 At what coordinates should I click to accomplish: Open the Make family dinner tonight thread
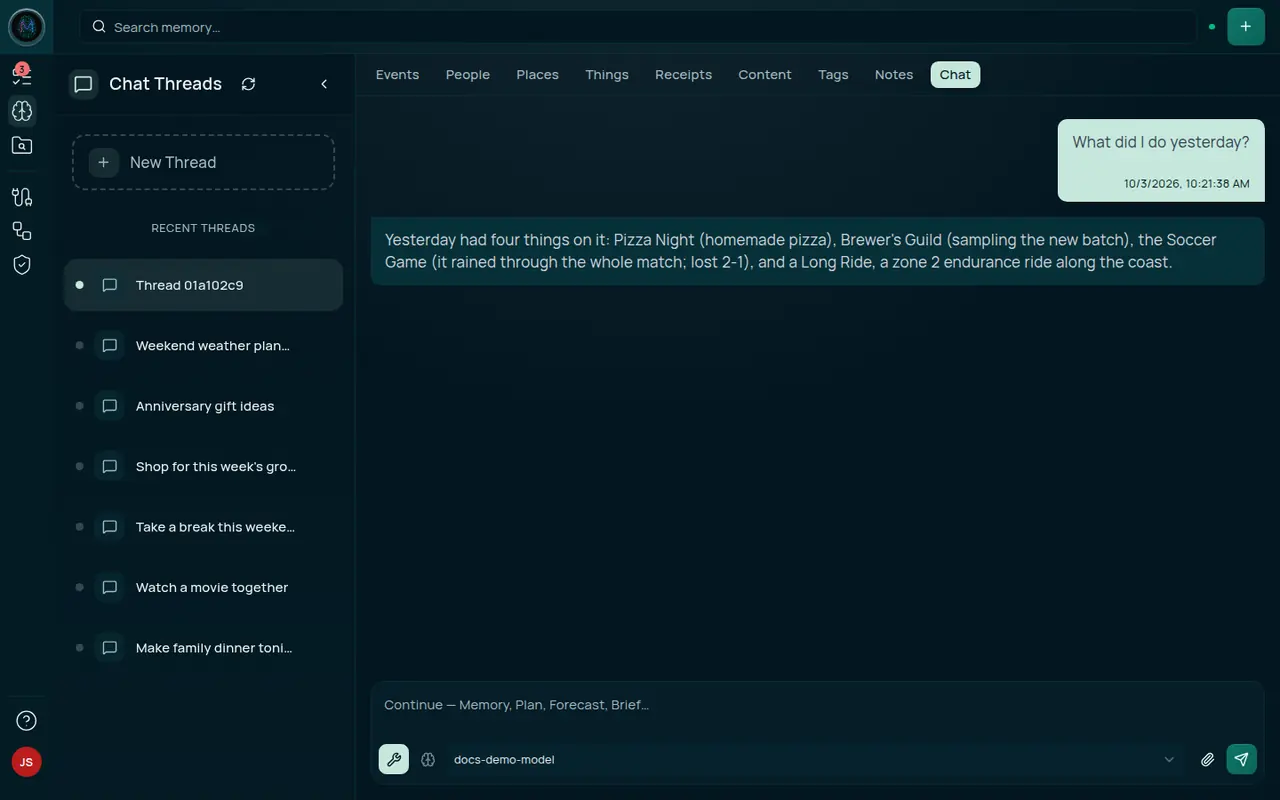point(203,648)
